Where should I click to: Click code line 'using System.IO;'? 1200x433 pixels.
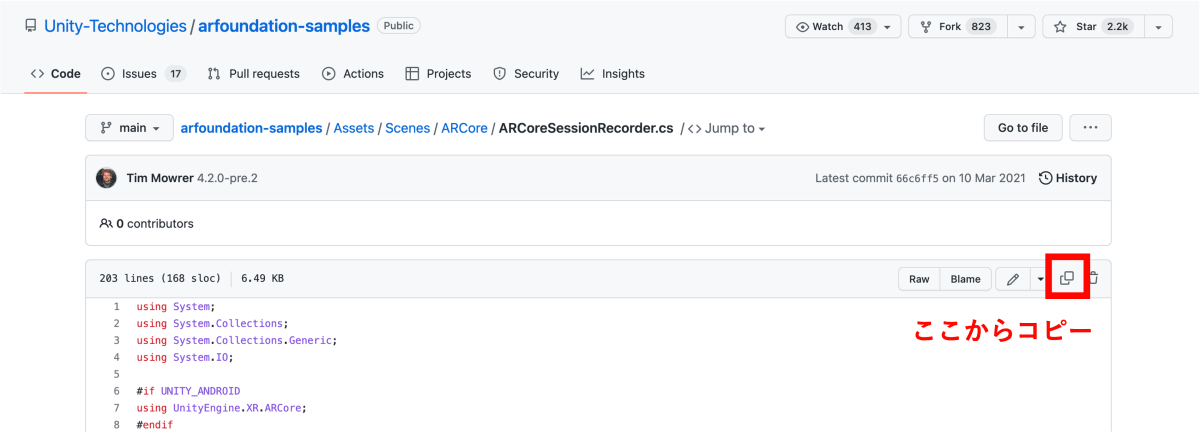coord(184,357)
